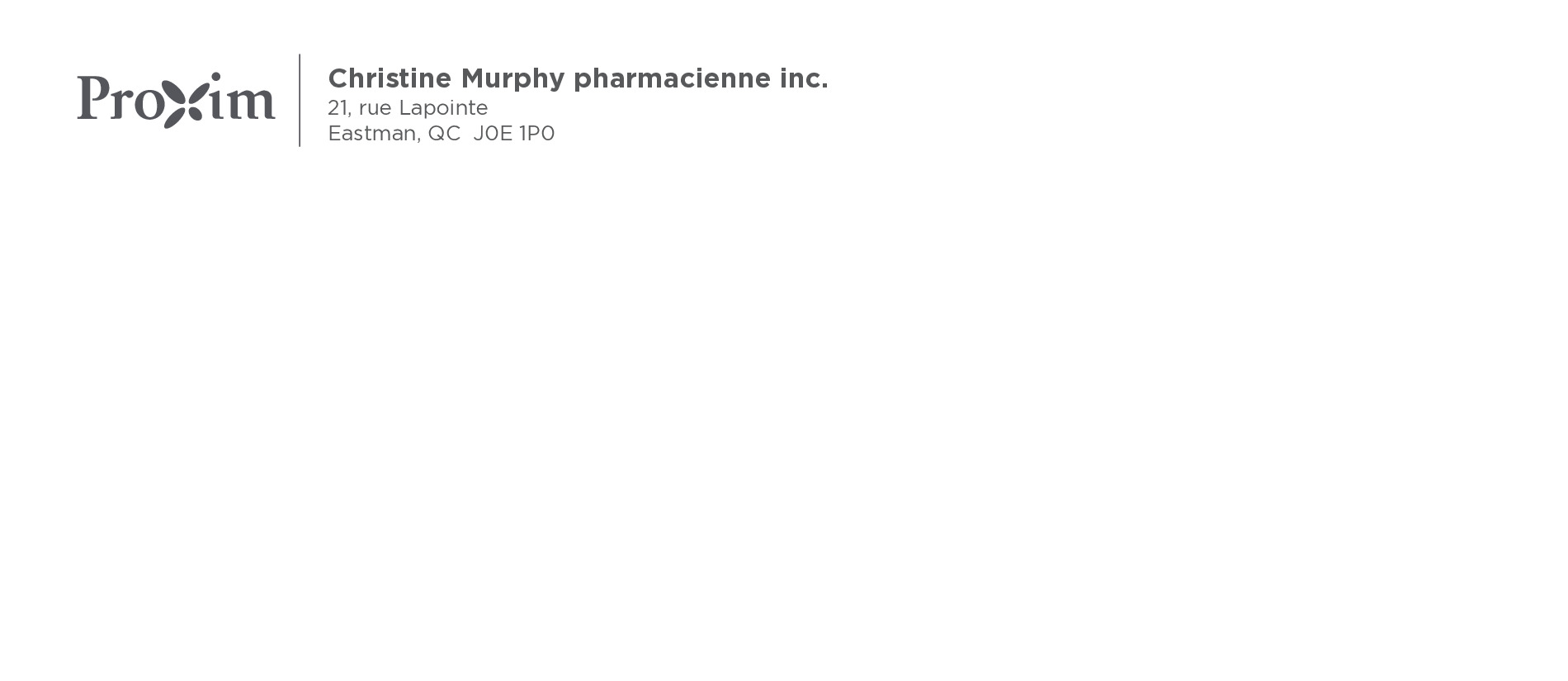The height and width of the screenshot is (681, 1568).
Task: Click "1P0" at the end of the postal code
Action: point(536,134)
